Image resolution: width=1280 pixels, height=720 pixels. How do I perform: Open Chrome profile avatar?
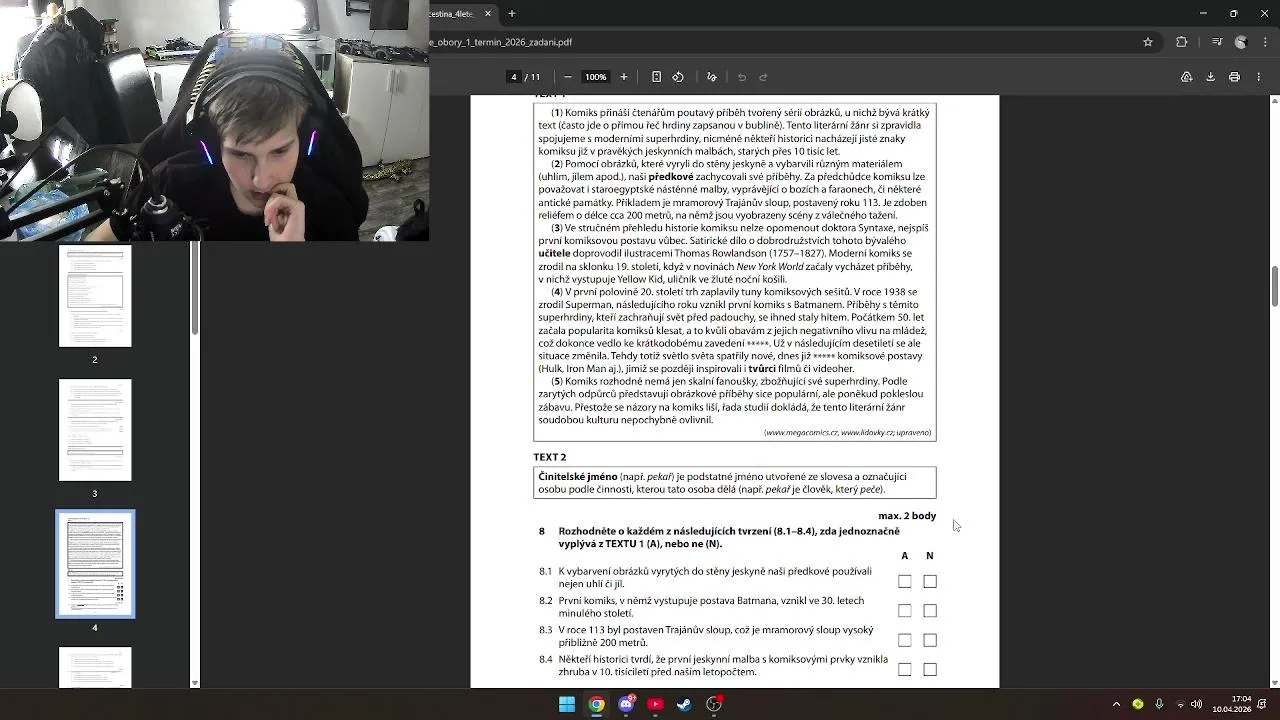[1241, 42]
